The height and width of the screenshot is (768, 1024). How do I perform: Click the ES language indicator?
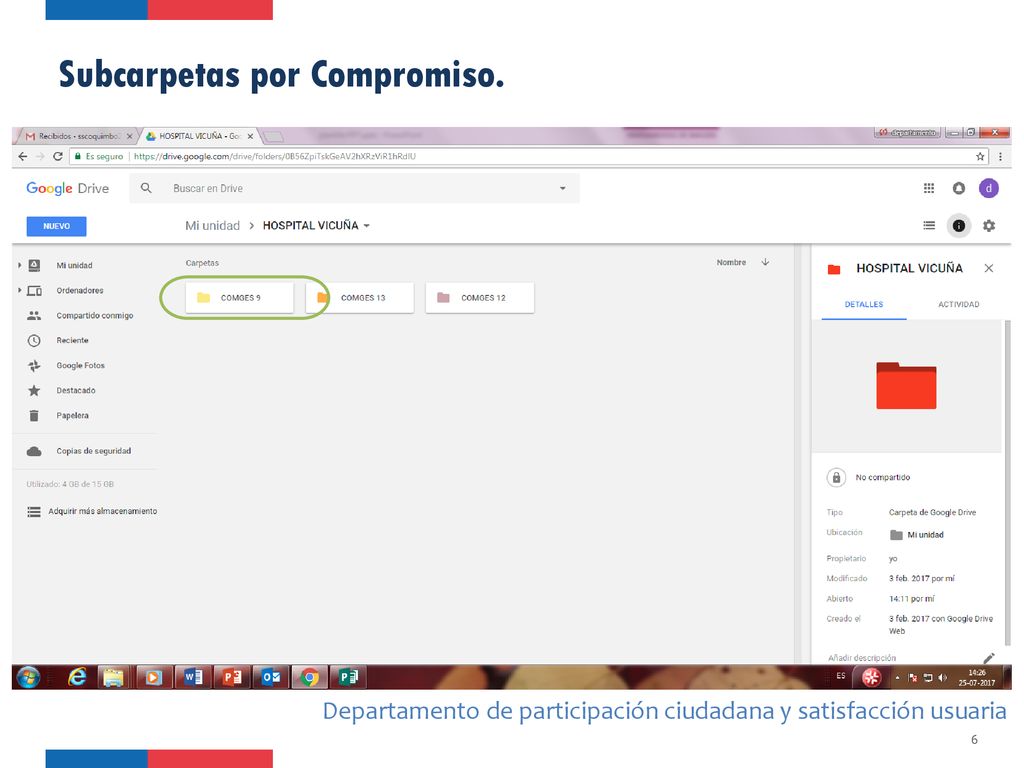[x=840, y=676]
